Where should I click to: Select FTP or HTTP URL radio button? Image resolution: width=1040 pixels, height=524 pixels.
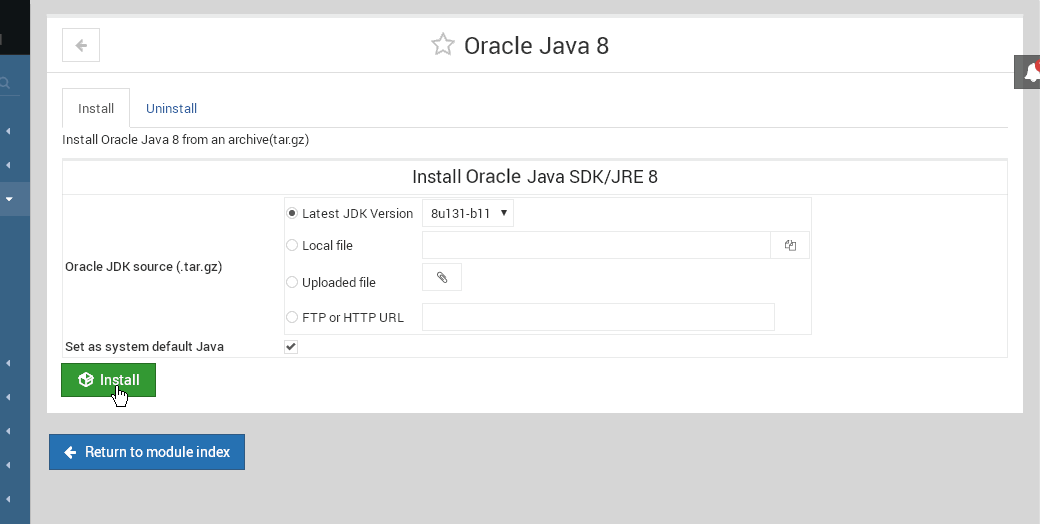pos(292,317)
